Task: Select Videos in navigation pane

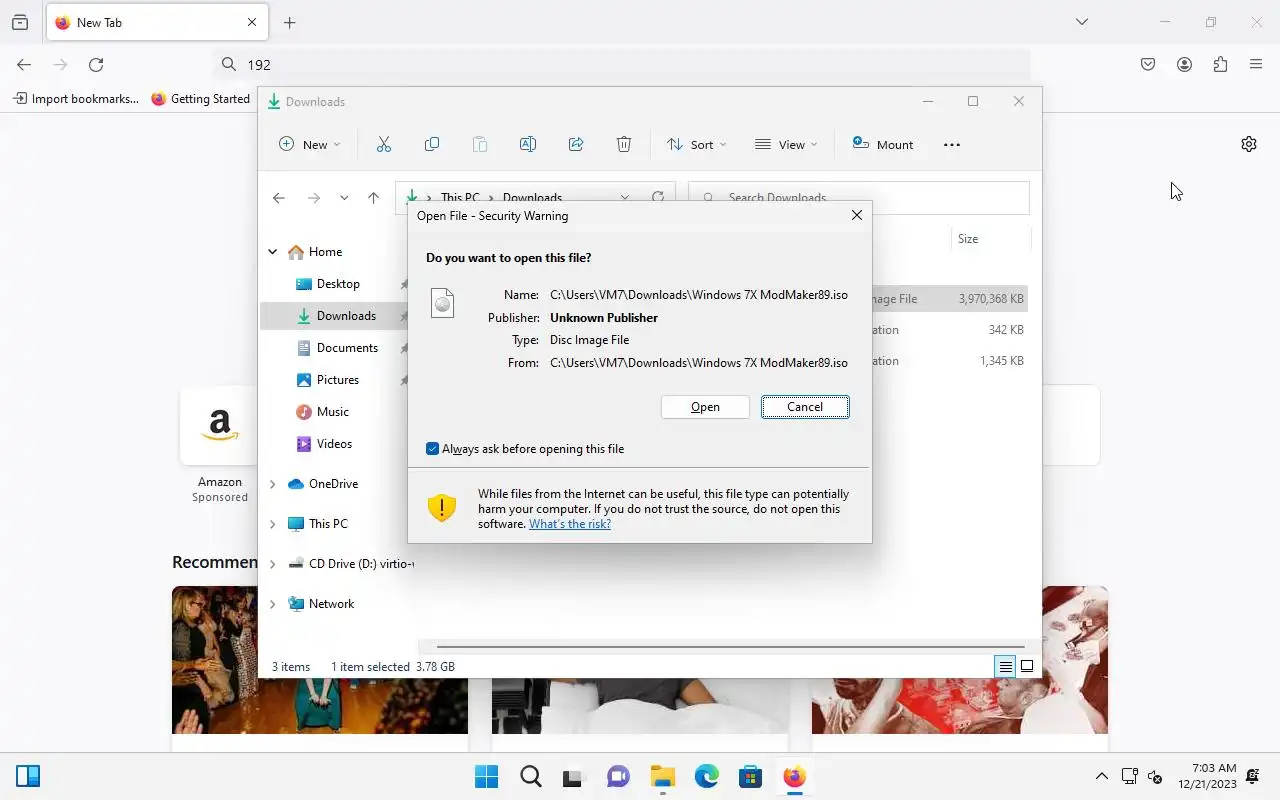Action: 335,444
